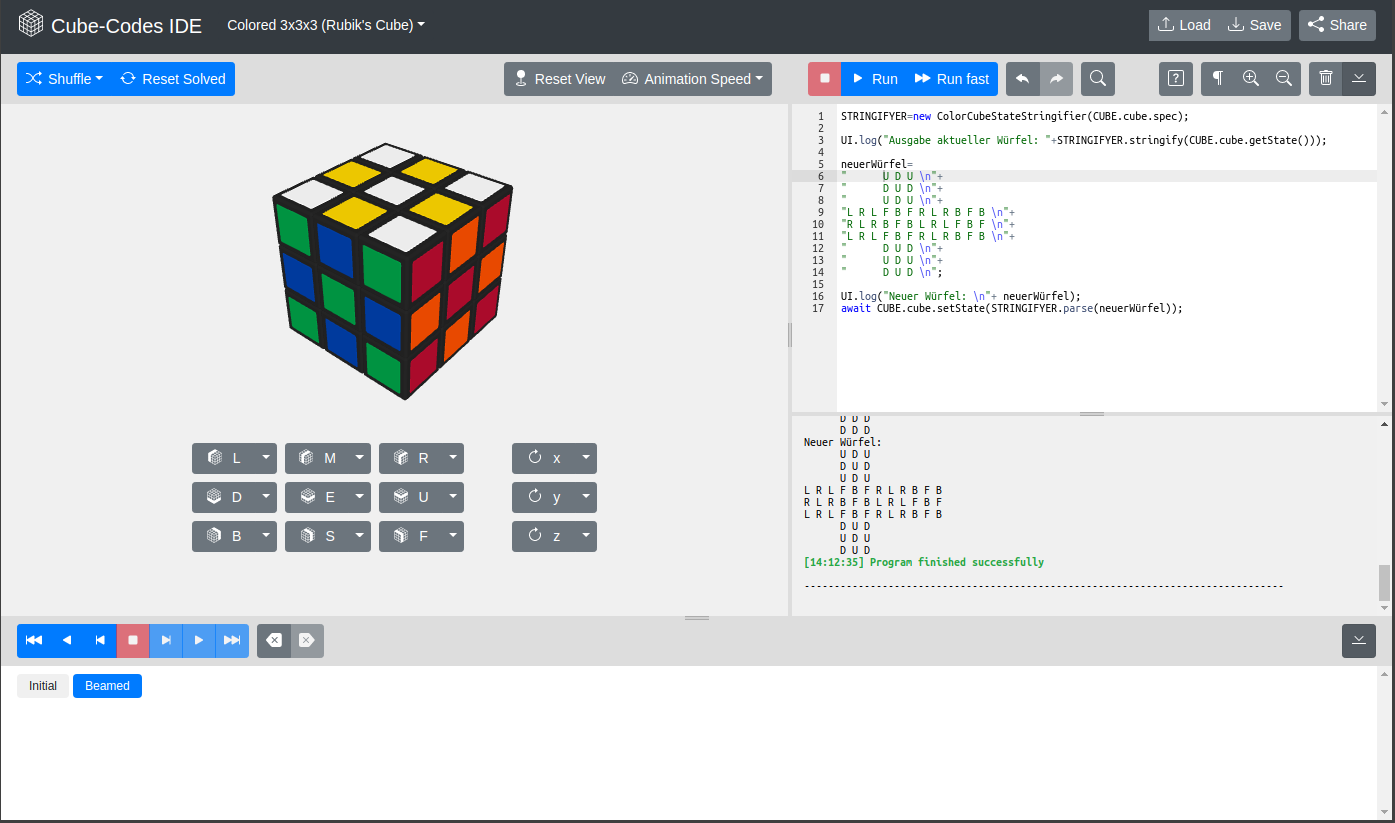The width and height of the screenshot is (1395, 823).
Task: Jump to first step in playback bar
Action: point(33,640)
